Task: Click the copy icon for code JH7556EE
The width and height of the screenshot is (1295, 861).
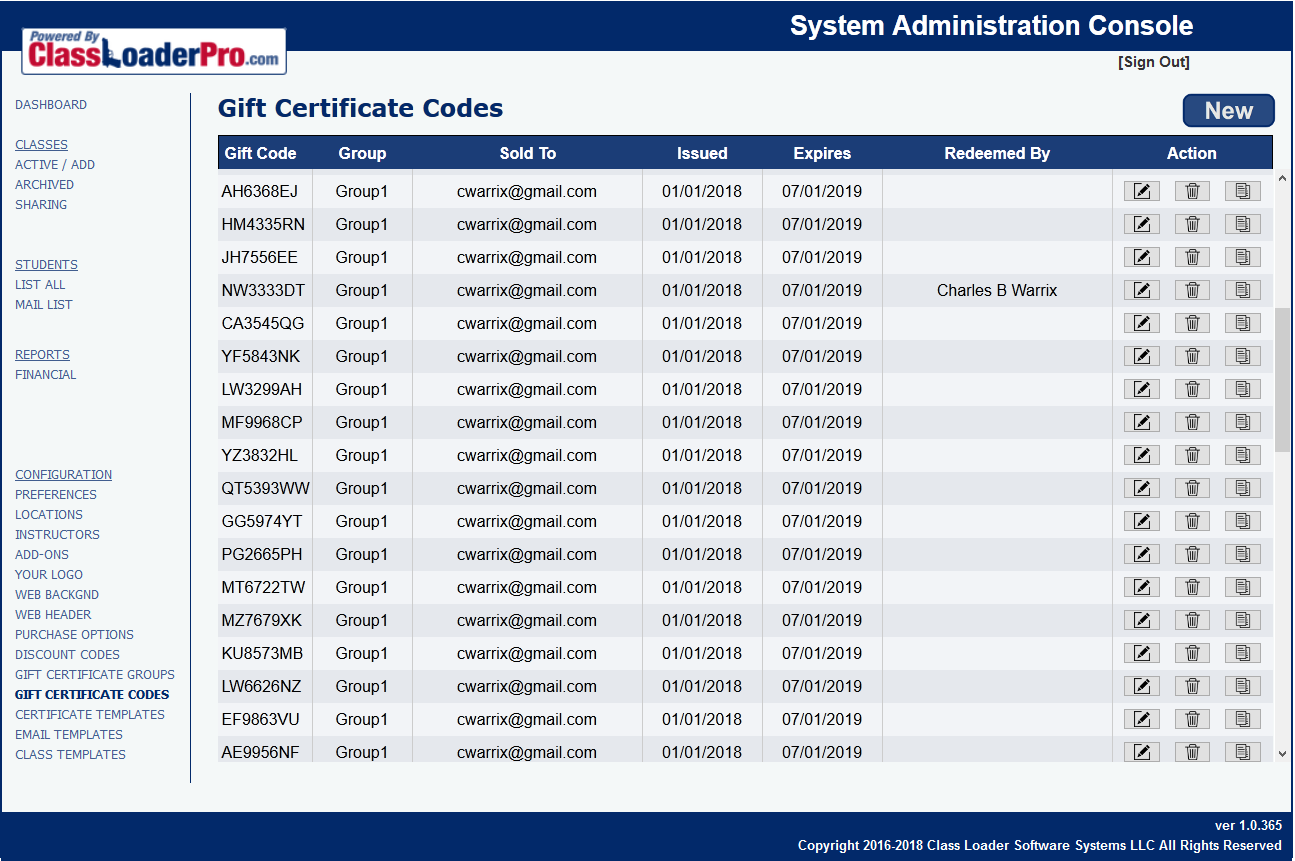Action: pyautogui.click(x=1242, y=257)
